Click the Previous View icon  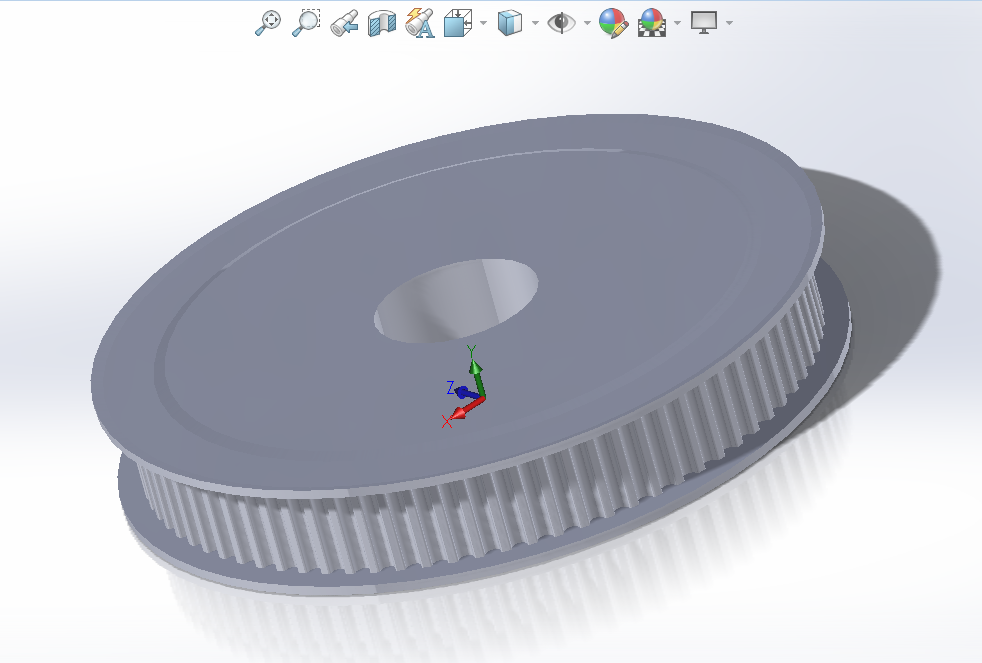click(344, 23)
